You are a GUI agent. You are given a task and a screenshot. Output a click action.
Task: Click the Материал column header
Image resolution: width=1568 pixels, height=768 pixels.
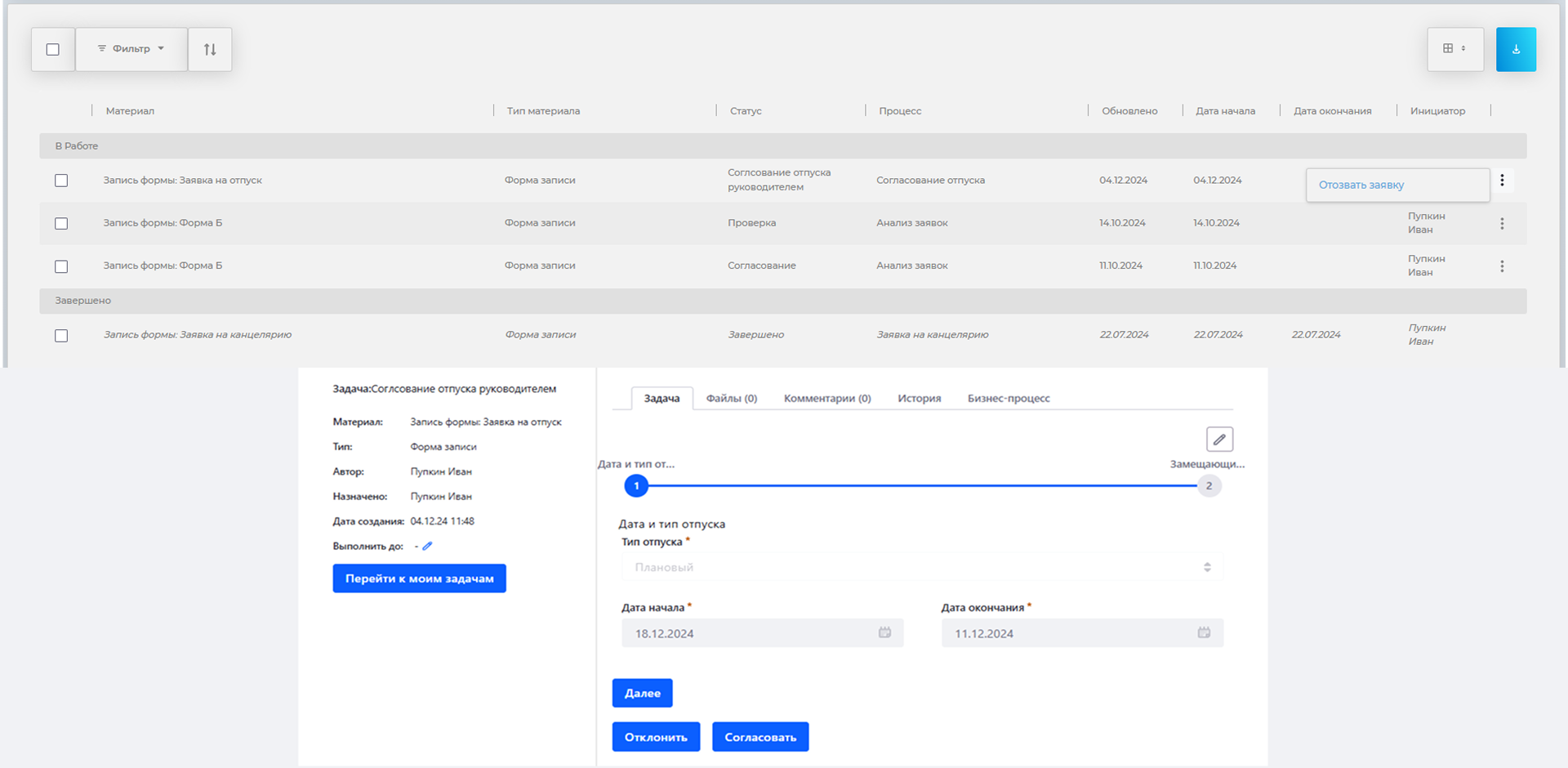click(130, 111)
